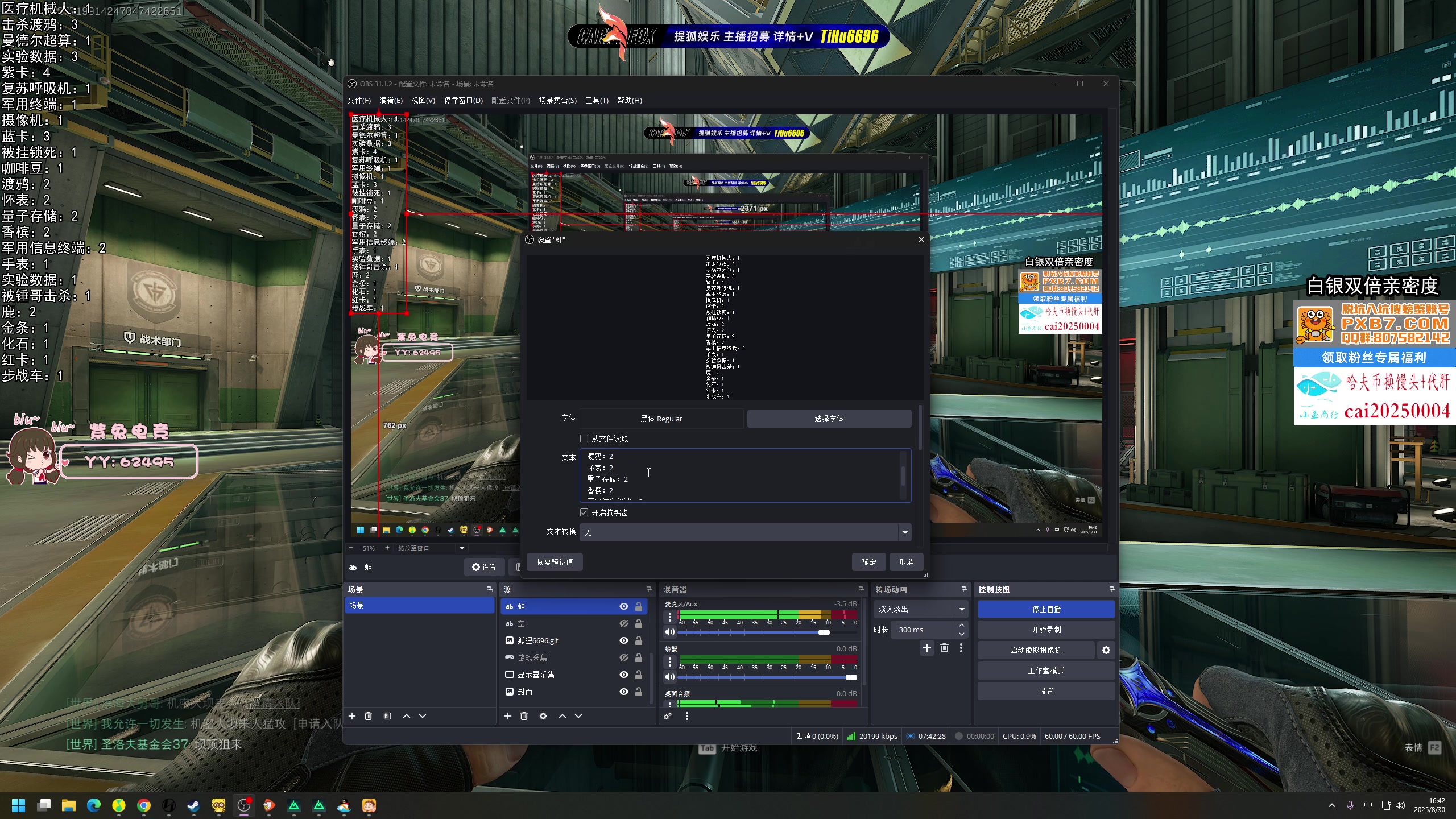
Task: Open the 文件(F) menu
Action: point(359,100)
